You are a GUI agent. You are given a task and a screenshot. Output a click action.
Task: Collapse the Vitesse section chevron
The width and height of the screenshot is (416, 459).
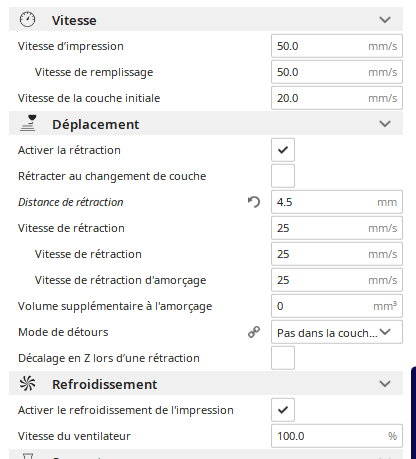click(x=385, y=20)
